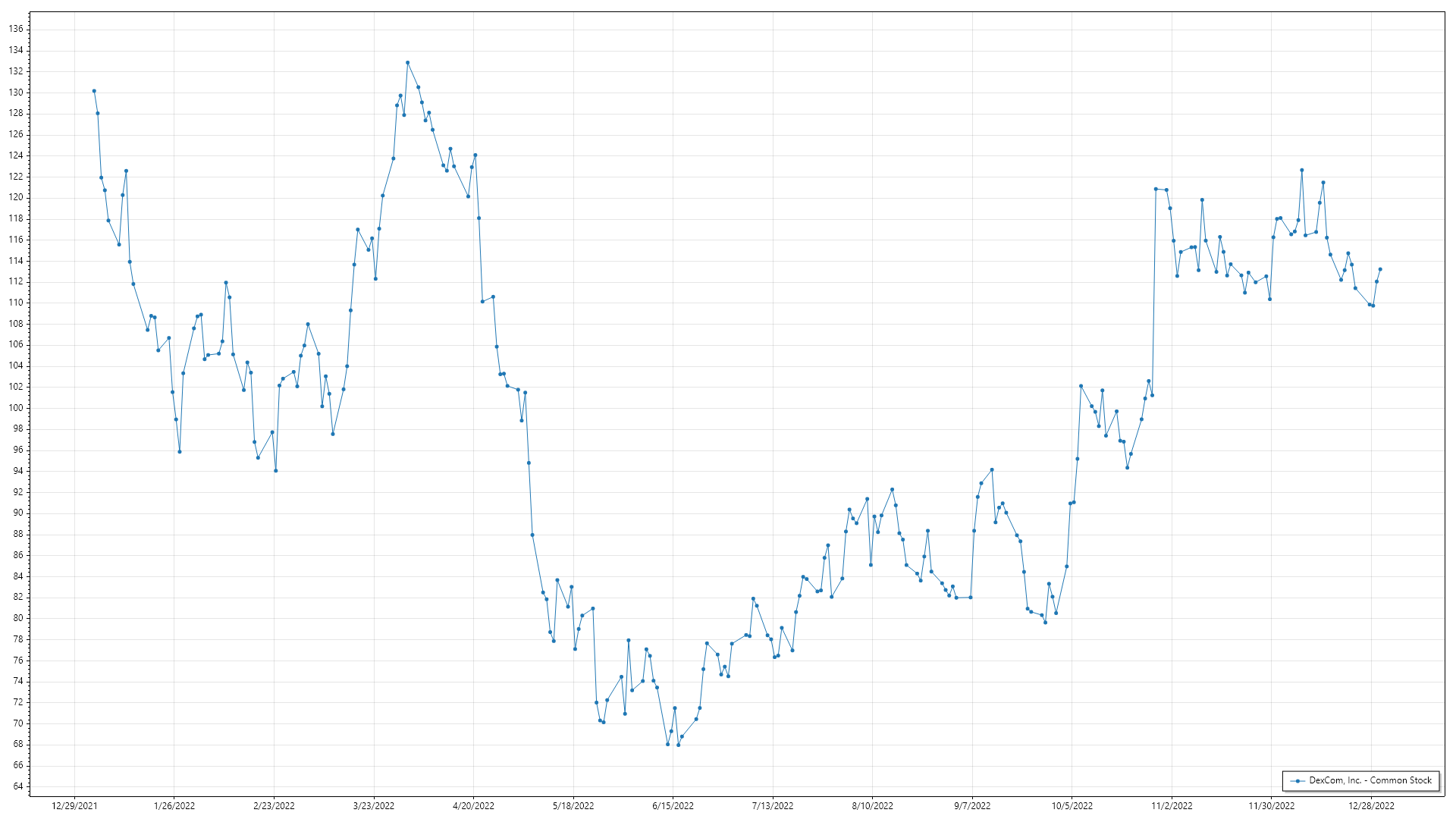Click the 10/5/2022 x-axis date label
Image resolution: width=1456 pixels, height=819 pixels.
pos(1072,806)
